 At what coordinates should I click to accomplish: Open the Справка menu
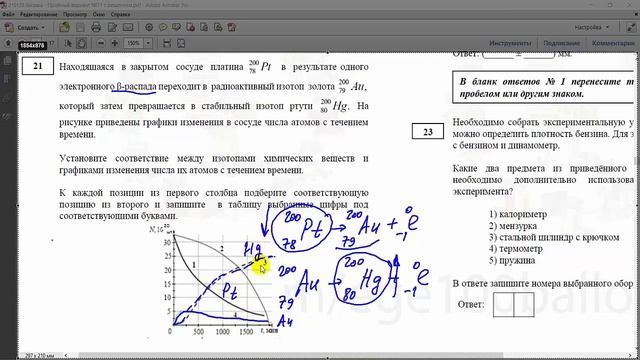[x=120, y=14]
